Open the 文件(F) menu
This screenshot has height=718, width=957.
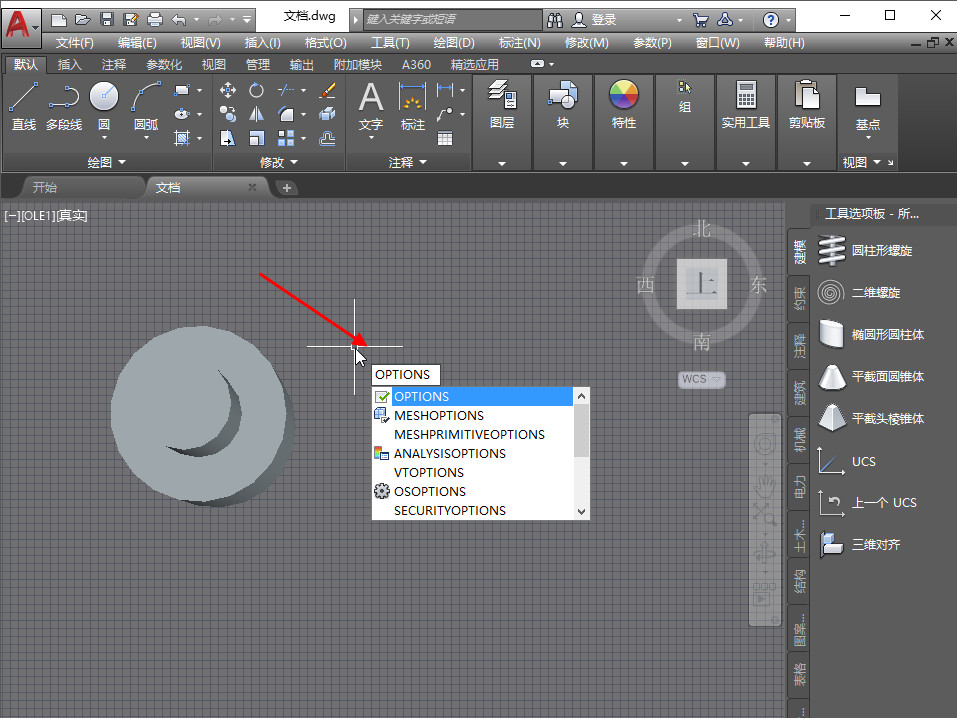click(74, 43)
